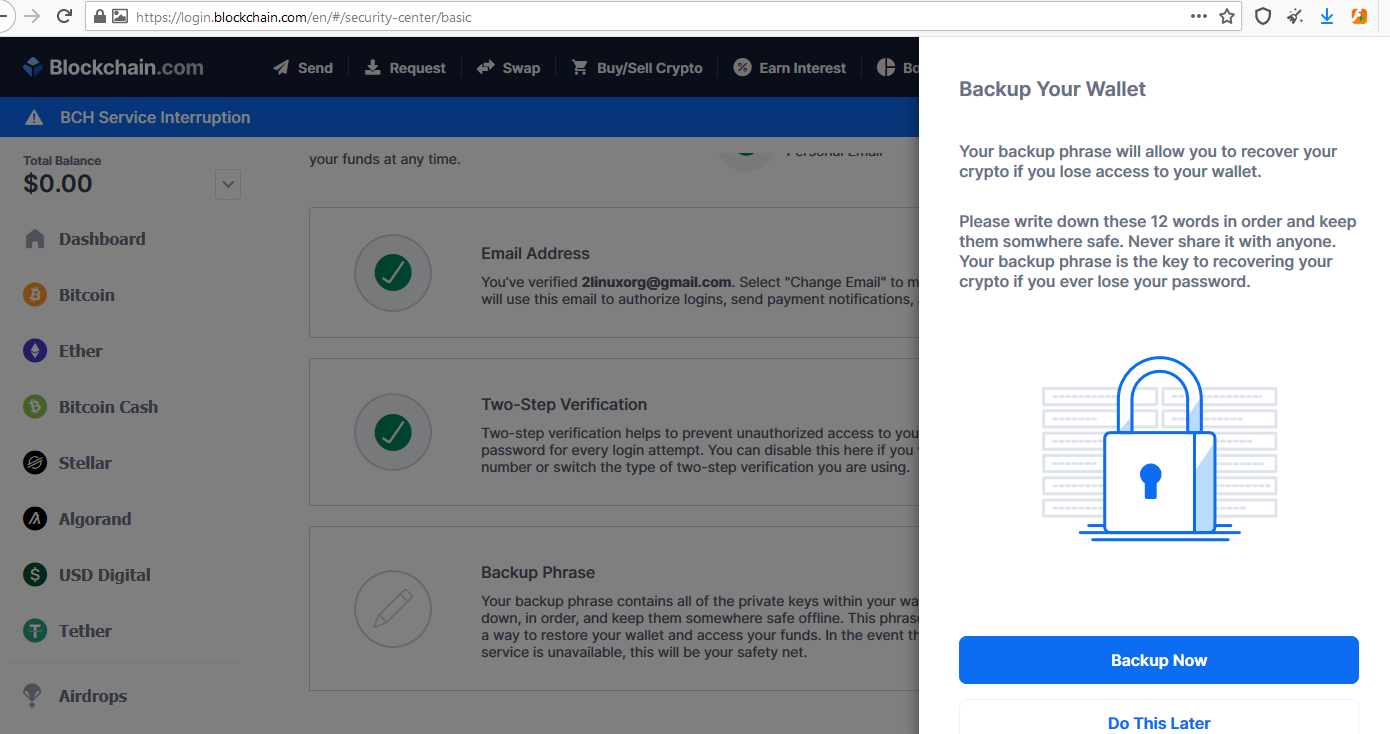
Task: Click the Ether coin icon
Action: (x=35, y=351)
